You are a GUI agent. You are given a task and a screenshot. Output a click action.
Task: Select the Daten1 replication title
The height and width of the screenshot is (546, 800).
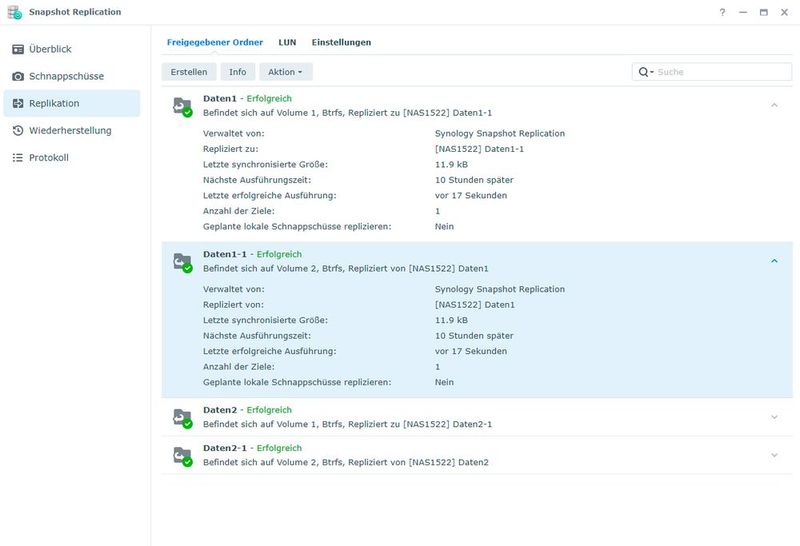pyautogui.click(x=220, y=98)
